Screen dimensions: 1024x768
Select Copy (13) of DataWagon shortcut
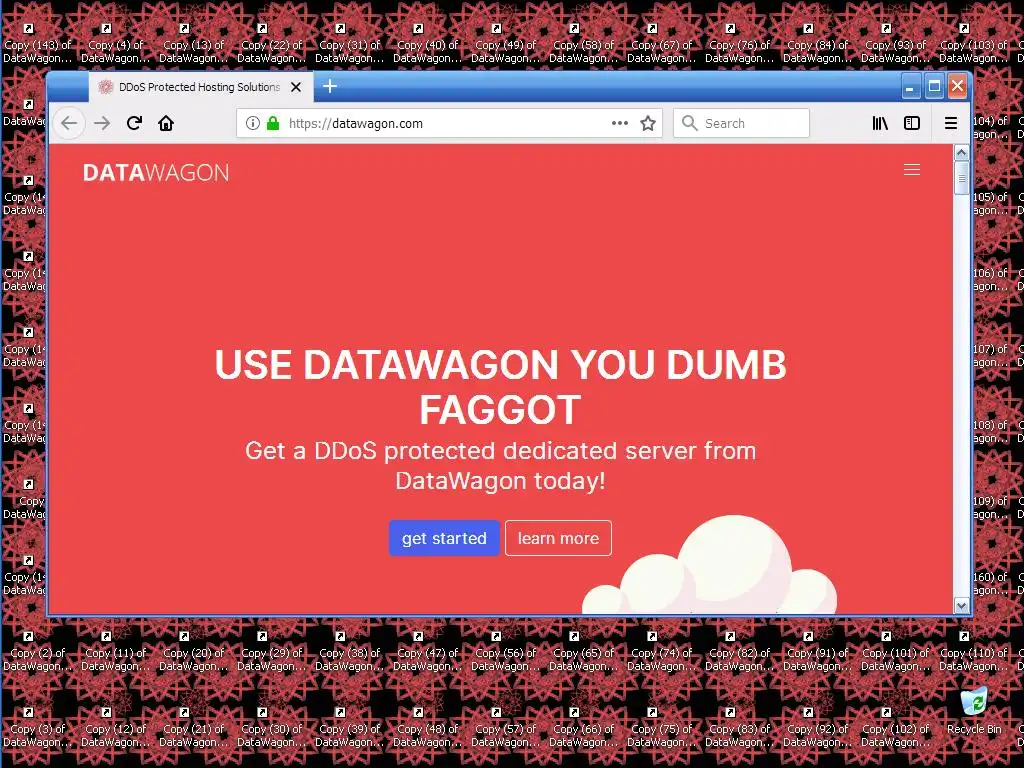click(x=193, y=44)
